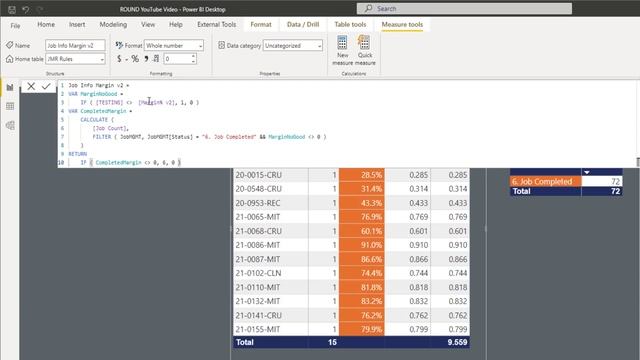Select row 21-0132-MIT in table
Screen dimensions: 640x360
(351, 301)
